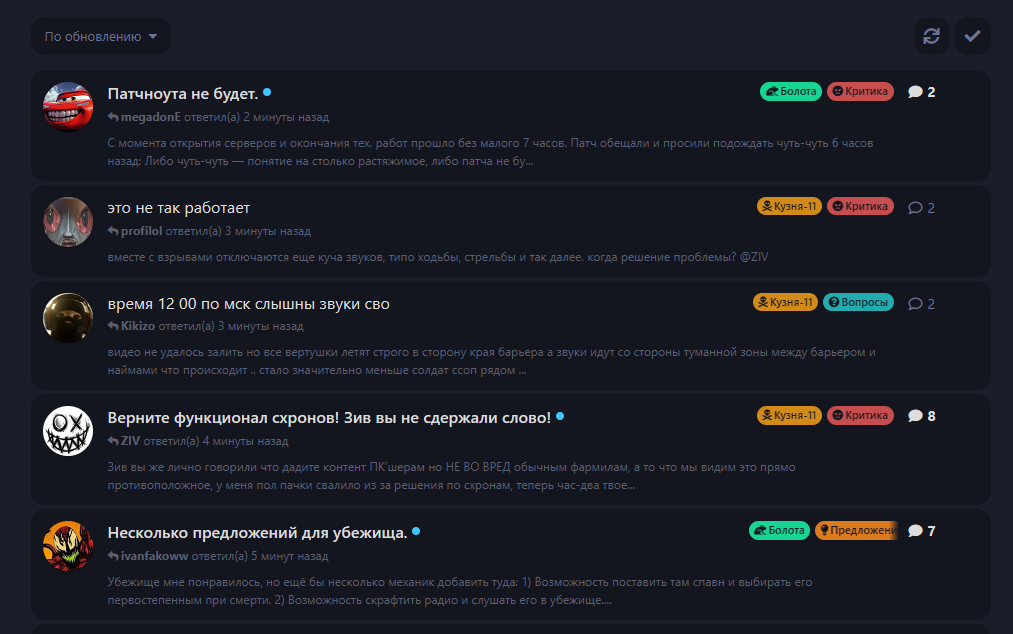Select 'Вопросы' tag on Kikizo's topic
The height and width of the screenshot is (634, 1013).
click(858, 302)
